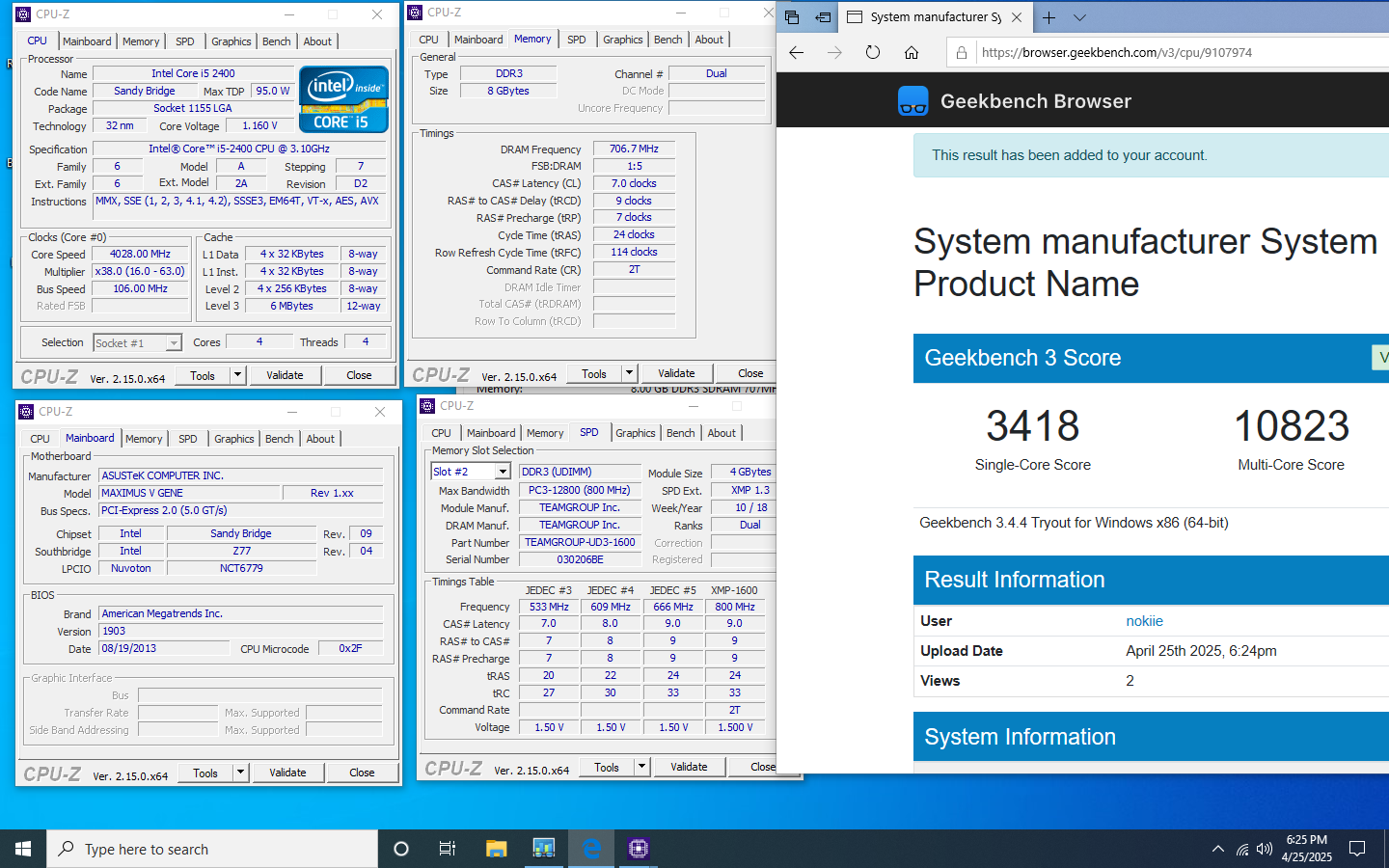
Task: Open Tools dropdown arrow in CPU-Z CPU window
Action: (x=238, y=375)
